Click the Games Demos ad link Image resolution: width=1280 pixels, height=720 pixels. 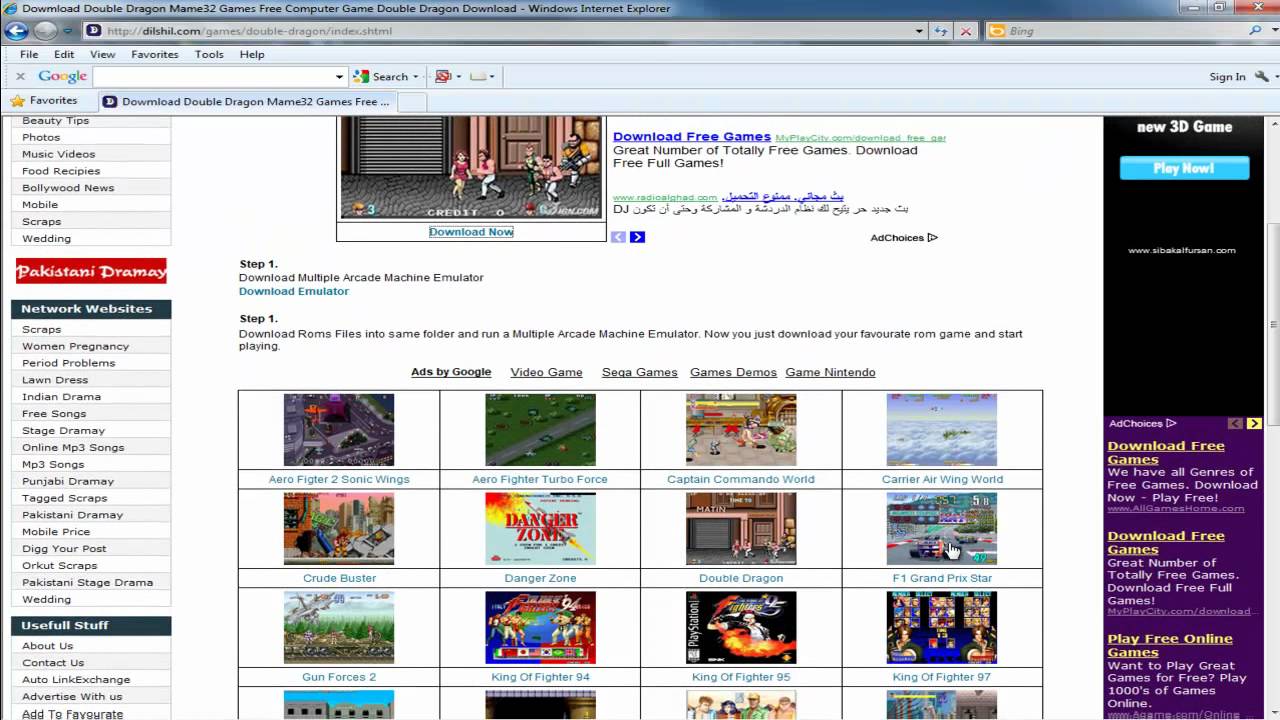click(x=733, y=372)
